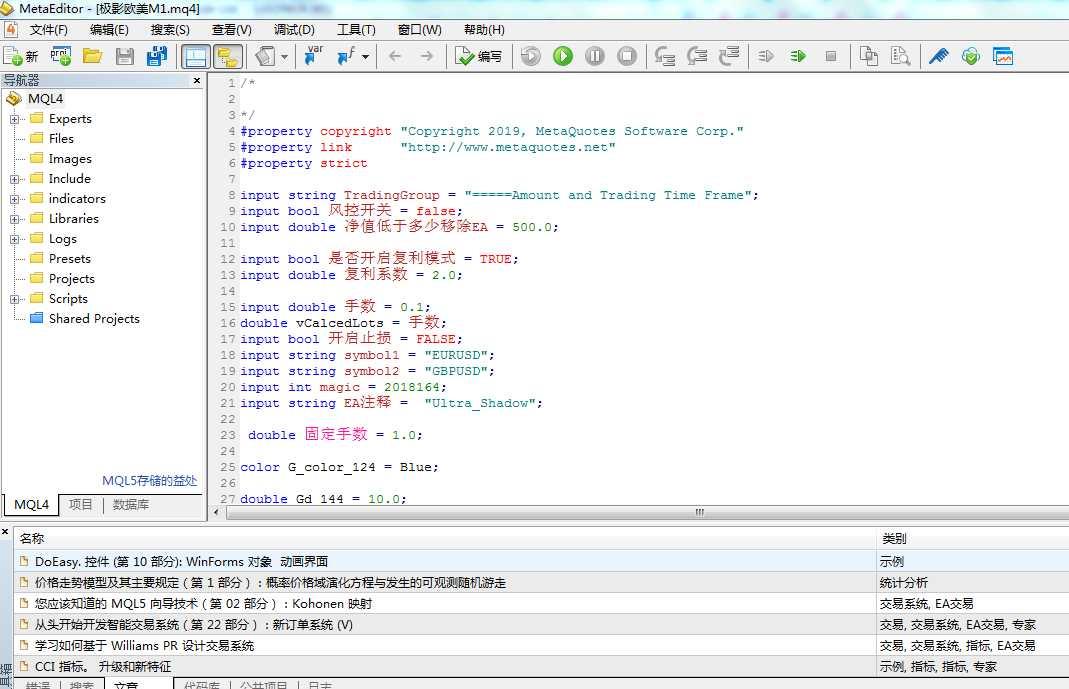The image size is (1069, 689).
Task: Compile the code with the 编写 button
Action: [478, 56]
